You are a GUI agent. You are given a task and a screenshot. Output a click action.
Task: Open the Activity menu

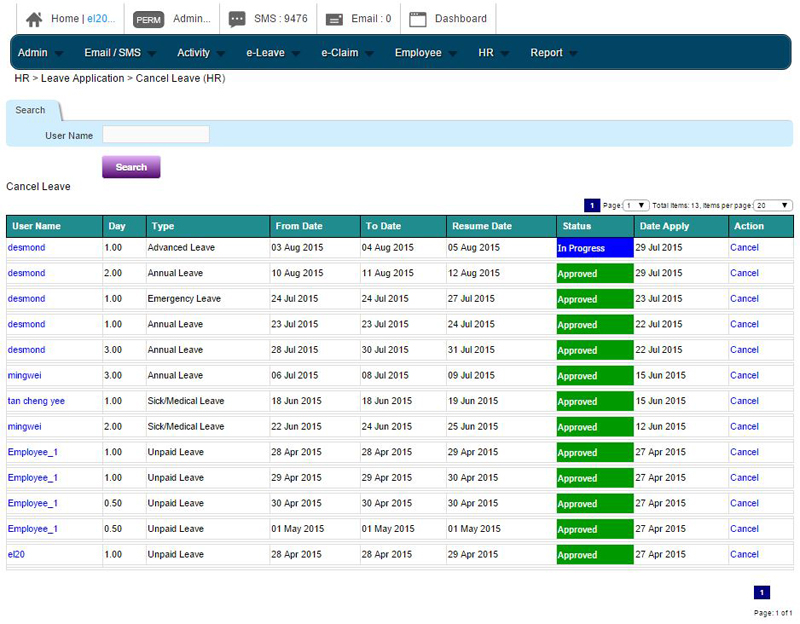201,53
